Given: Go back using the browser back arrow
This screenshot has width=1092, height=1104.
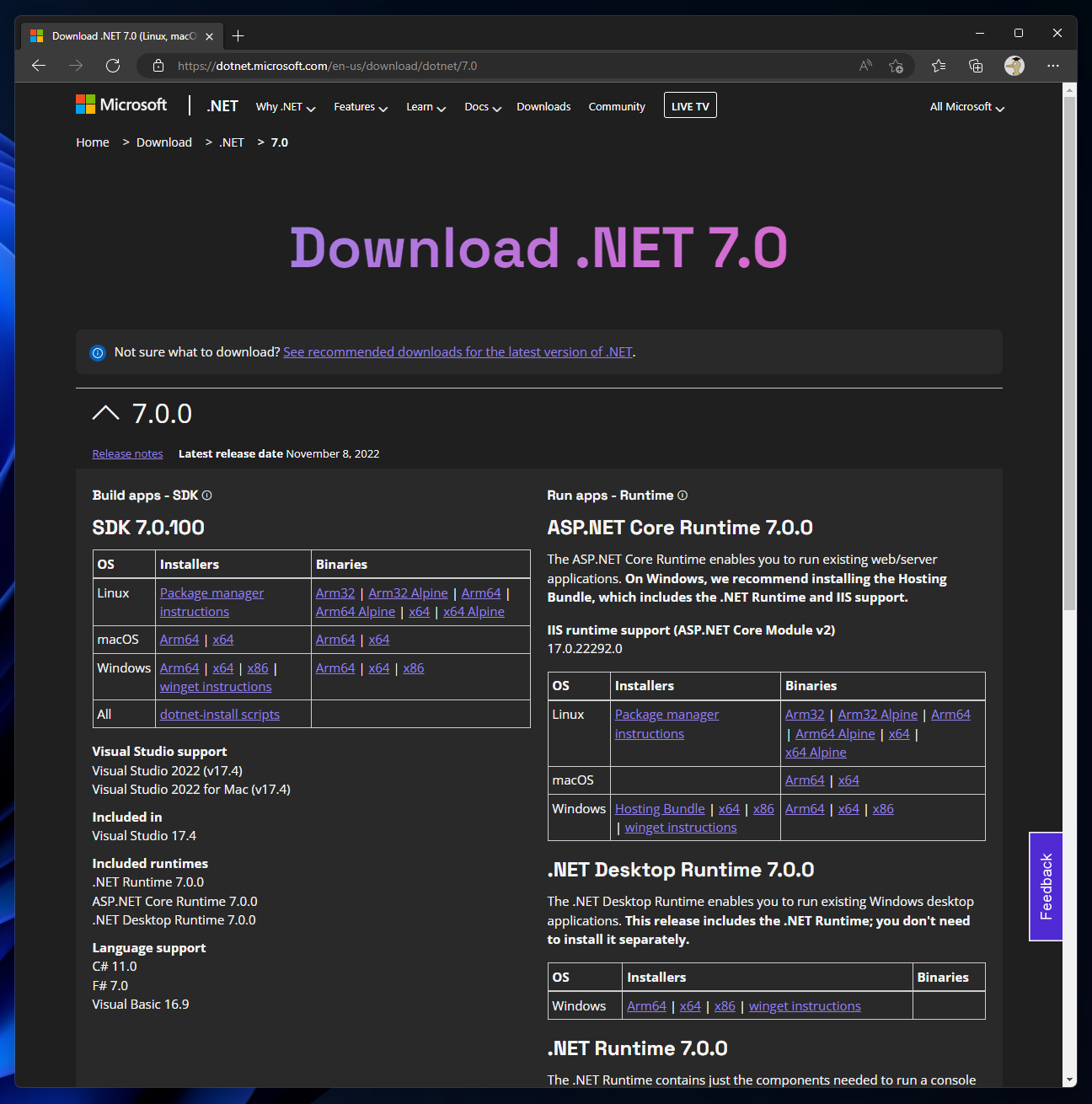Looking at the screenshot, I should [39, 66].
